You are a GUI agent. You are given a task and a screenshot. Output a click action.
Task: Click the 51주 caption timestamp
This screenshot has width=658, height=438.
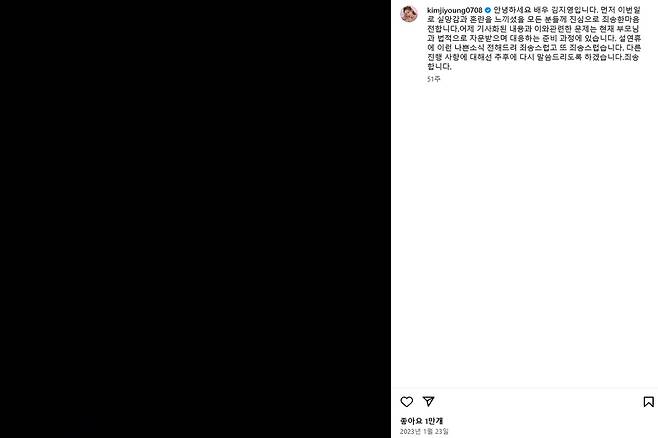tap(433, 79)
